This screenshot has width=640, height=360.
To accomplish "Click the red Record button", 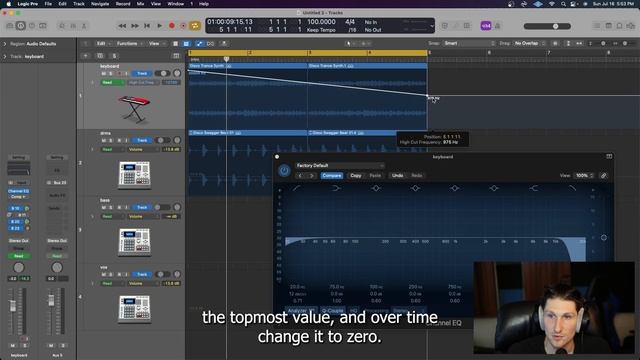I will click(172, 26).
